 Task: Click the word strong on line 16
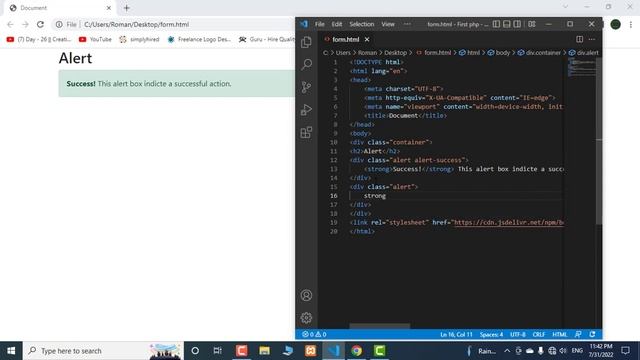375,196
